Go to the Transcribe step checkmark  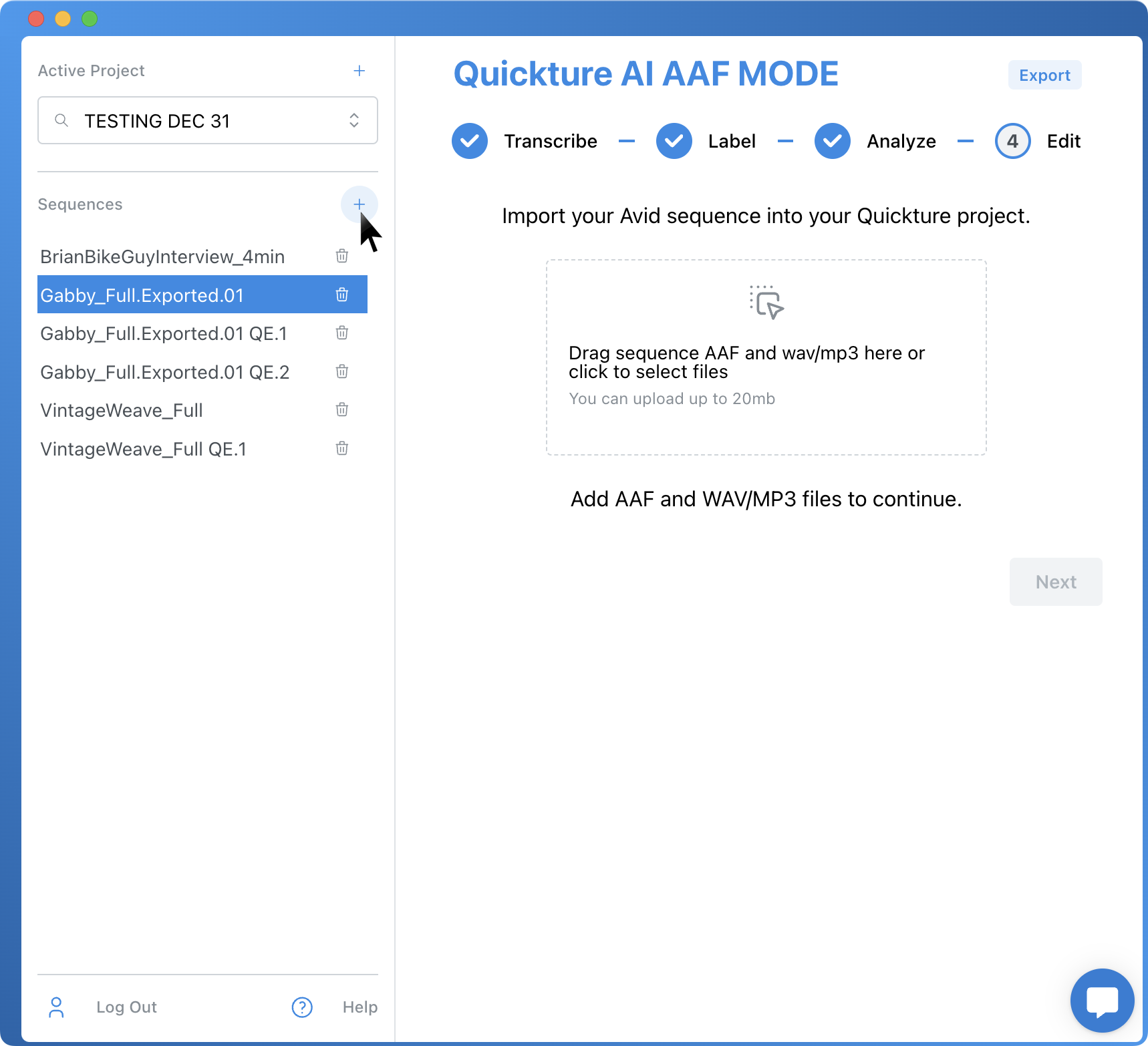click(470, 141)
